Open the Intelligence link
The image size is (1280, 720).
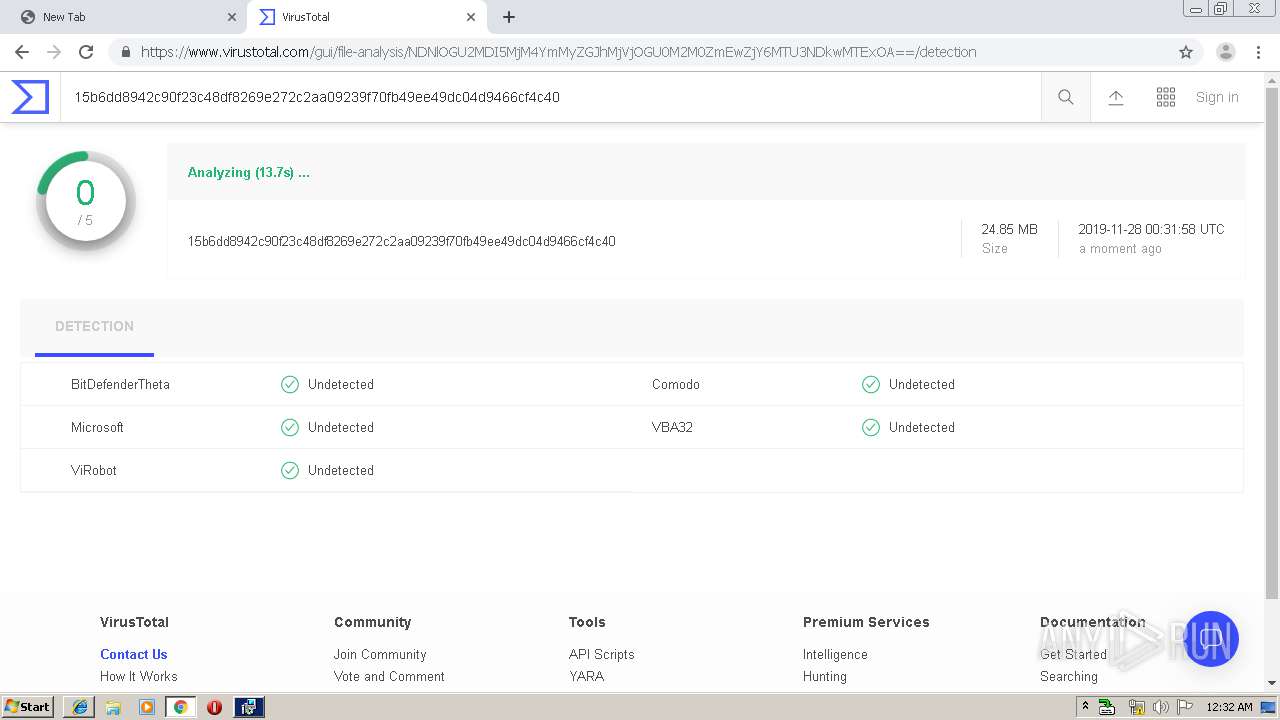point(835,654)
